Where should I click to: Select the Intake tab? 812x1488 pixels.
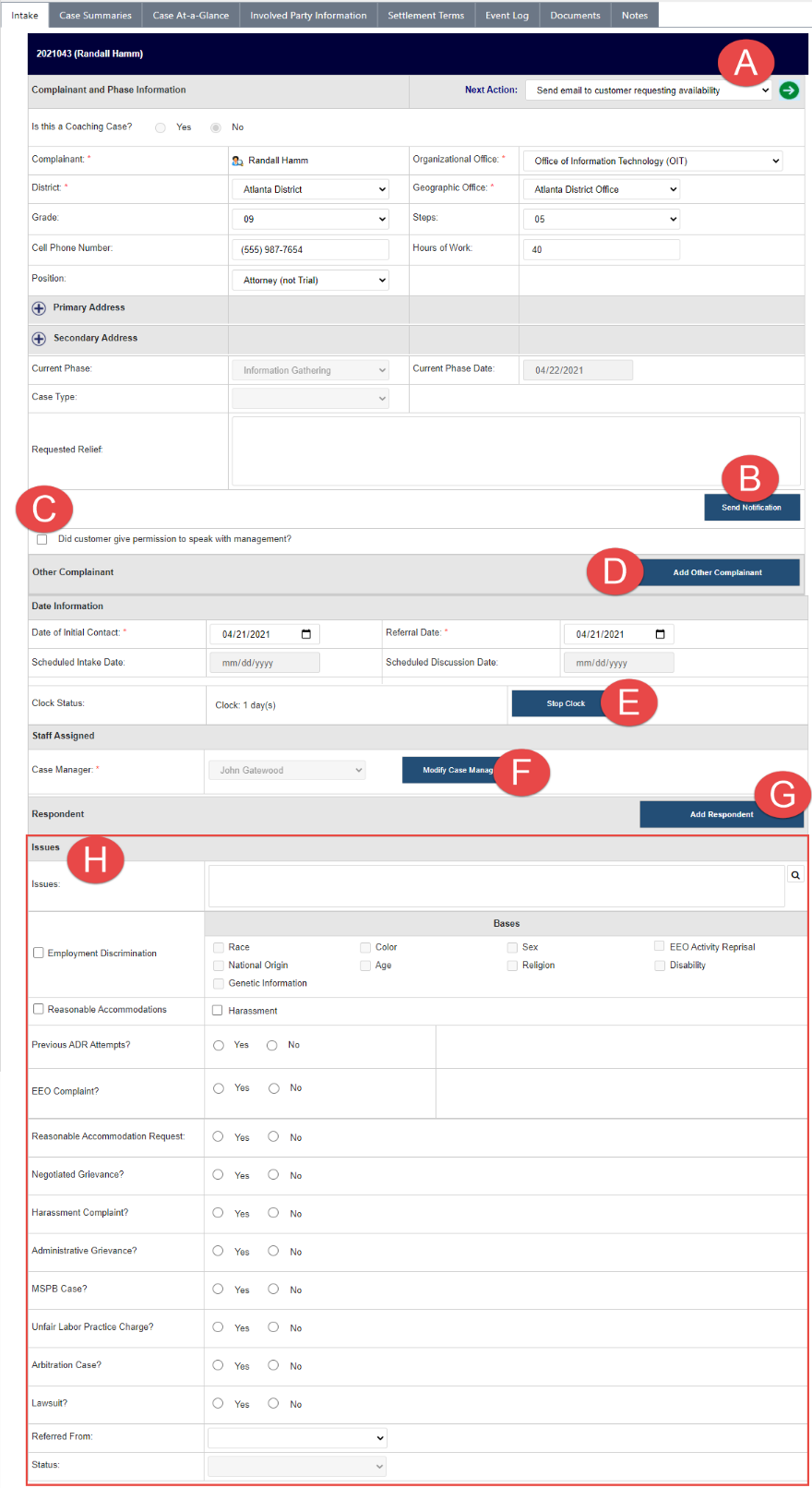point(25,15)
